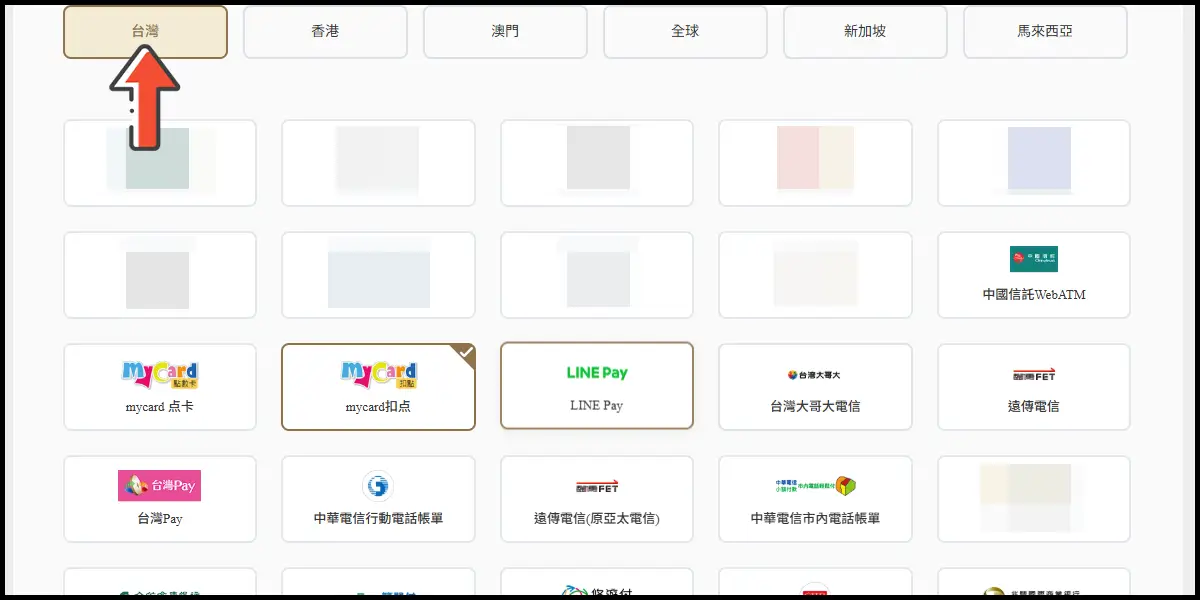Click the 中華電信 blue circular logo
This screenshot has width=1200, height=600.
(x=378, y=487)
